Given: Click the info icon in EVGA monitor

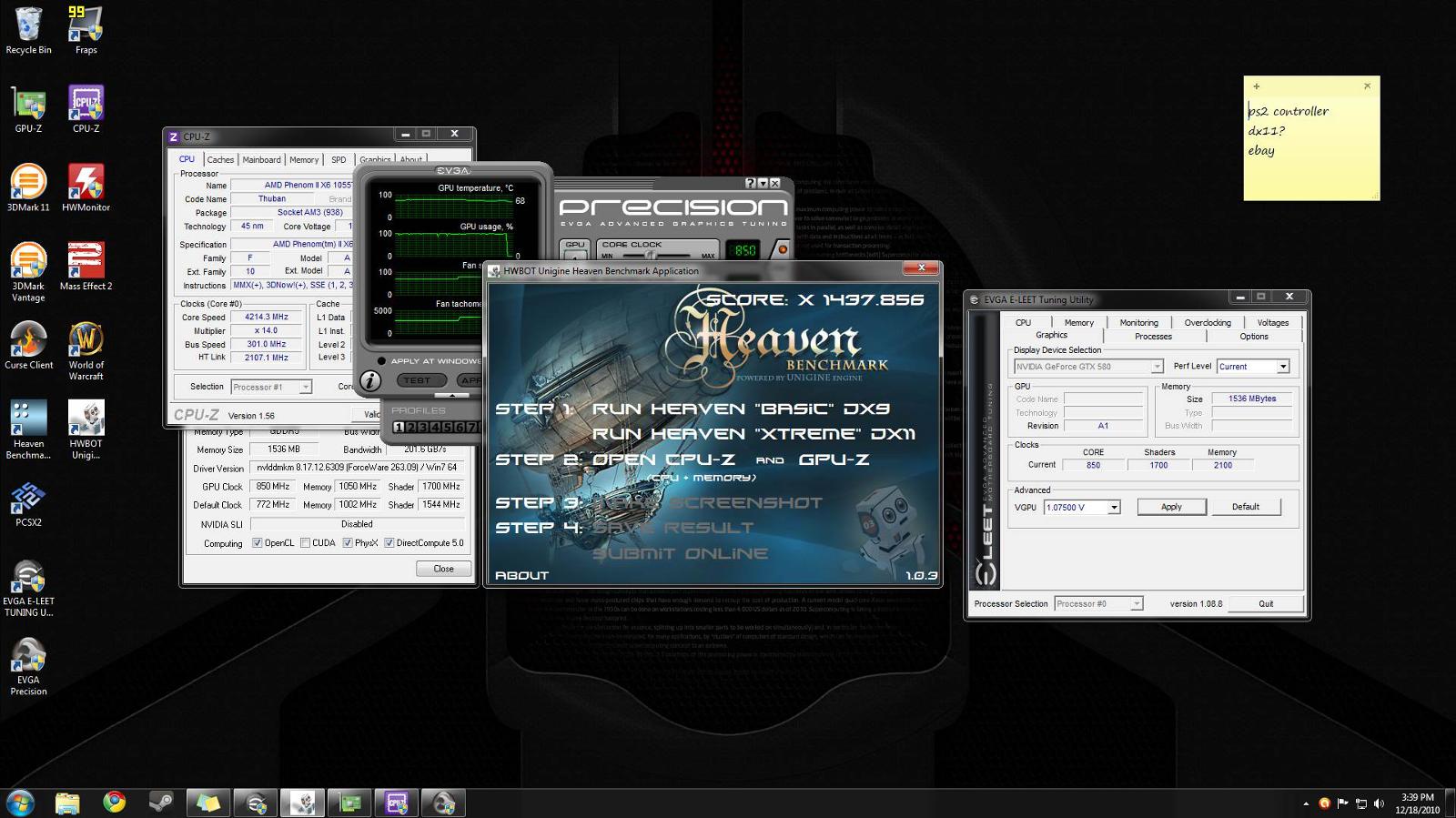Looking at the screenshot, I should point(369,381).
